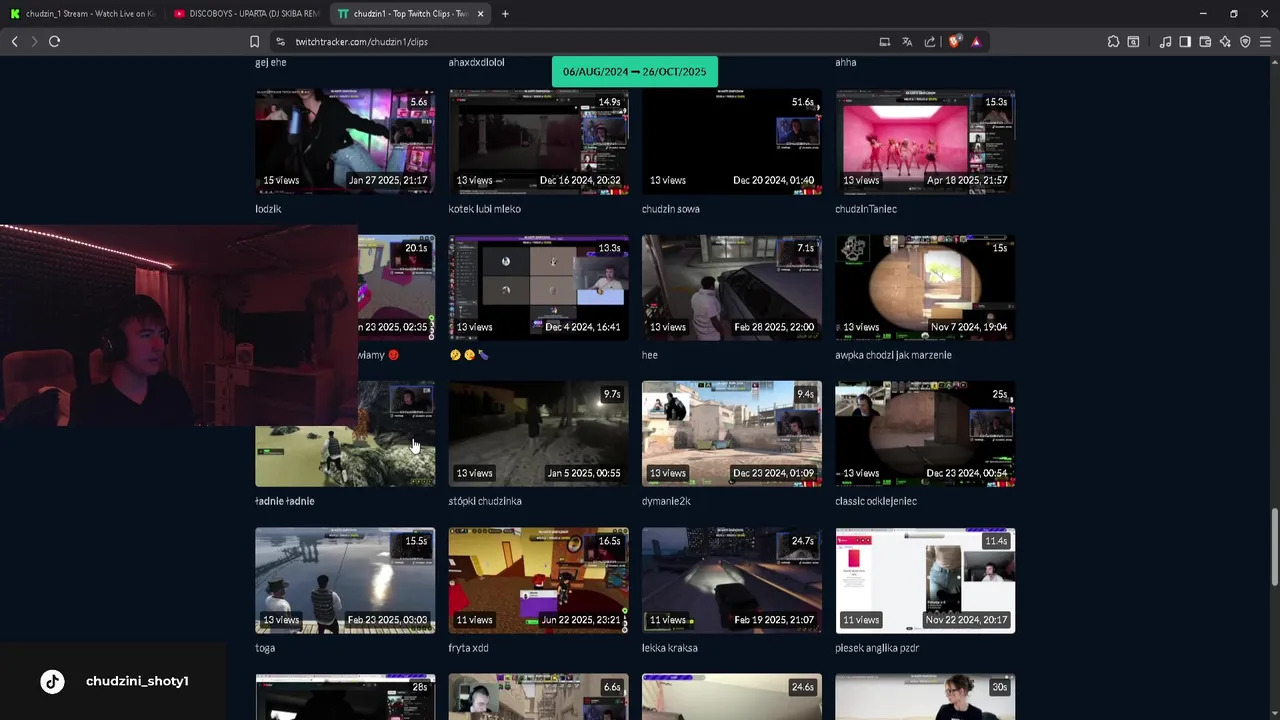
Task: Open the 'piesek anglika pzdr' clip thumbnail
Action: coord(925,581)
